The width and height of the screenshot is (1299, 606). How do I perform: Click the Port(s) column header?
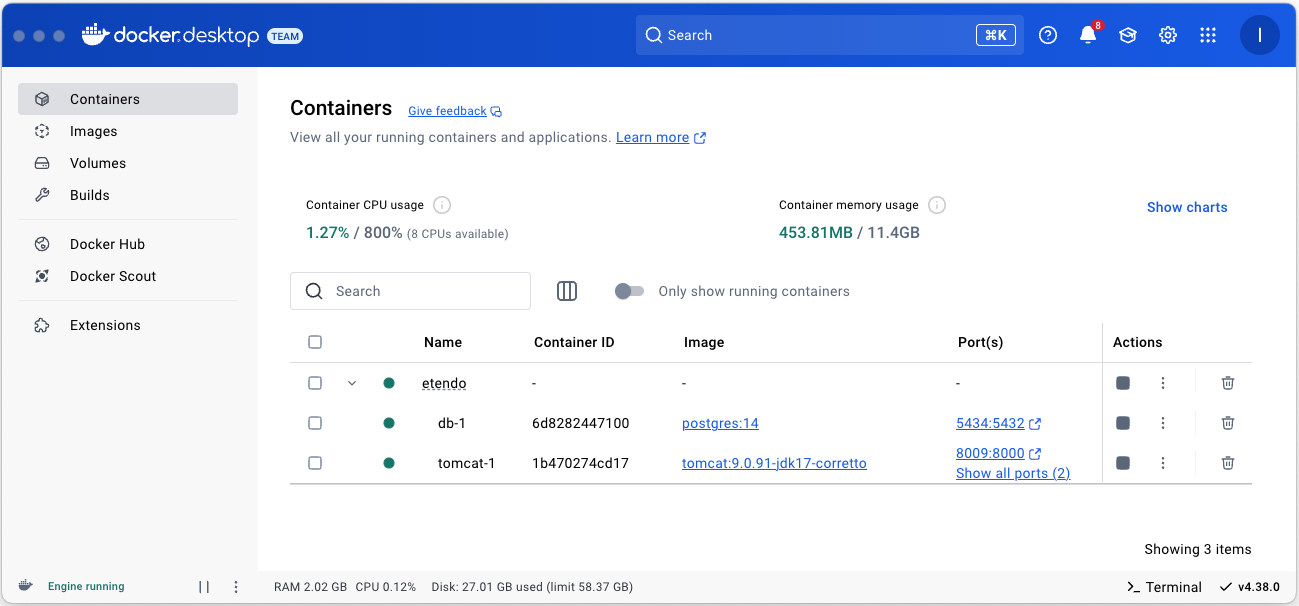pos(980,342)
